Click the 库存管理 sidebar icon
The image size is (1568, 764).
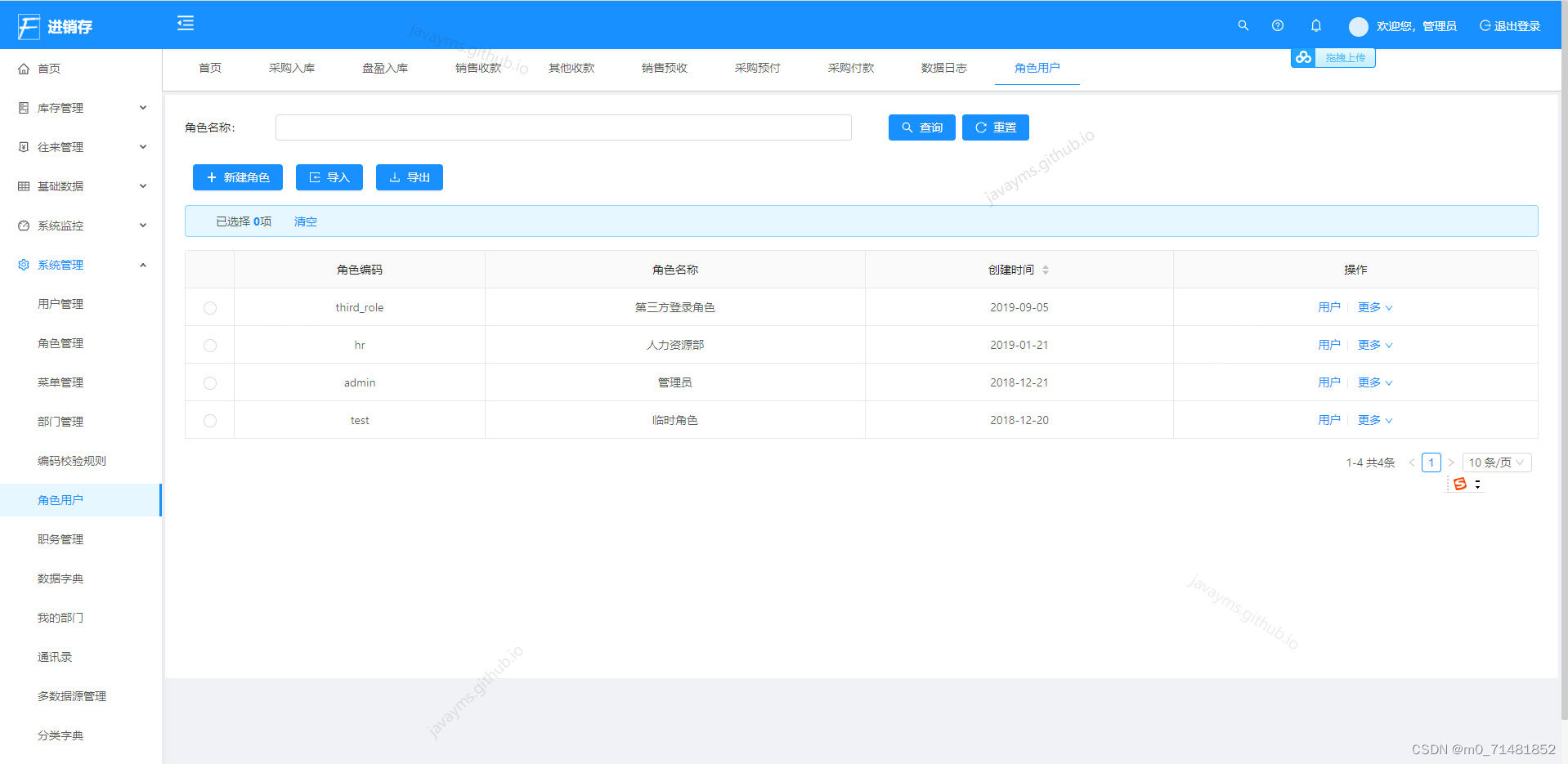pyautogui.click(x=24, y=108)
